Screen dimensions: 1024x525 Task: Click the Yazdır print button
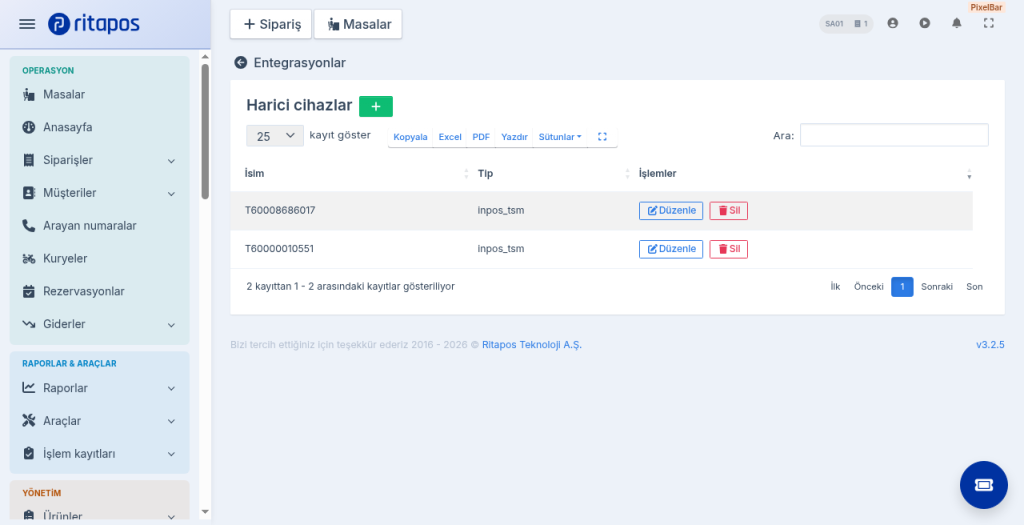(x=514, y=136)
